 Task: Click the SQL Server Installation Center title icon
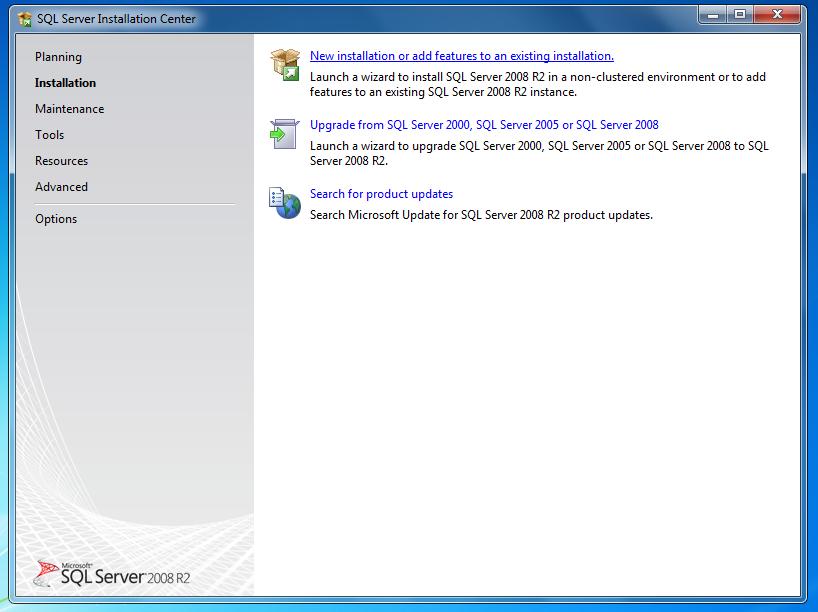pos(25,19)
